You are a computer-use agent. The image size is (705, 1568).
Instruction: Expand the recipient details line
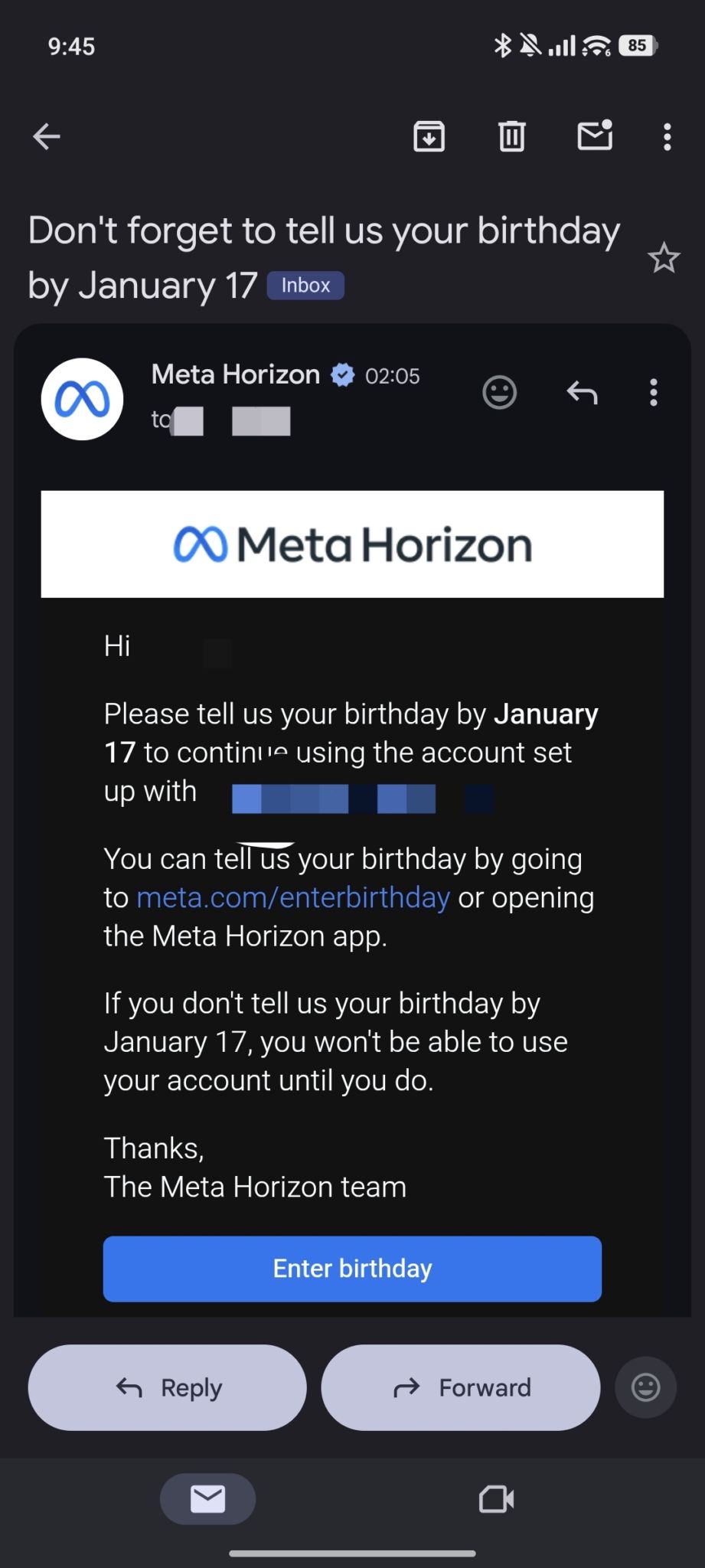[222, 420]
